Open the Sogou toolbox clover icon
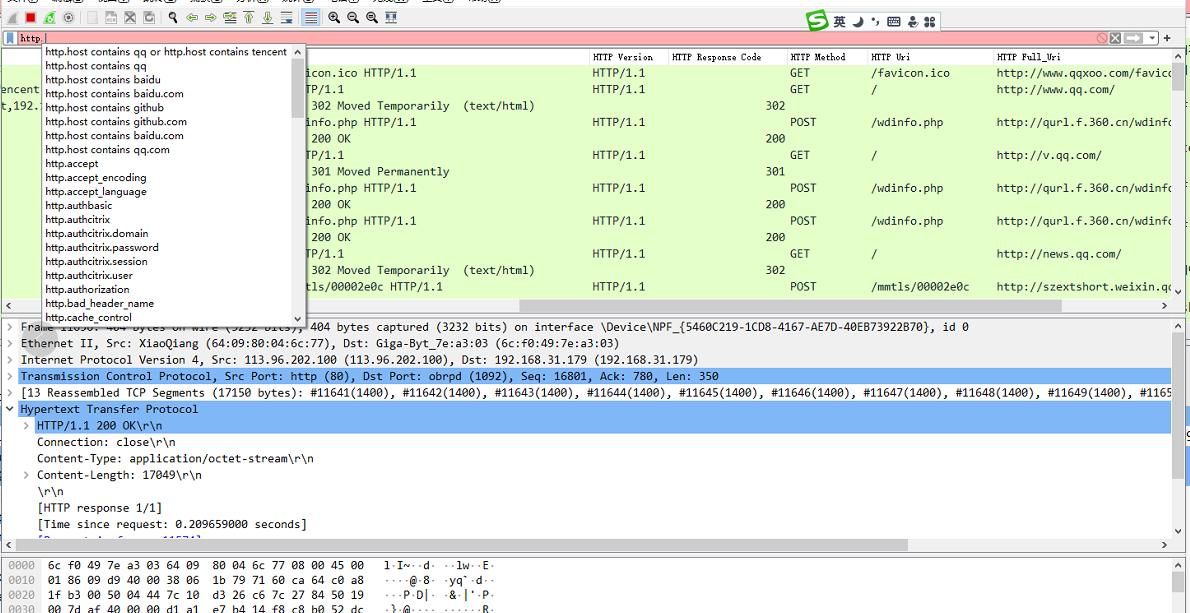 point(930,22)
